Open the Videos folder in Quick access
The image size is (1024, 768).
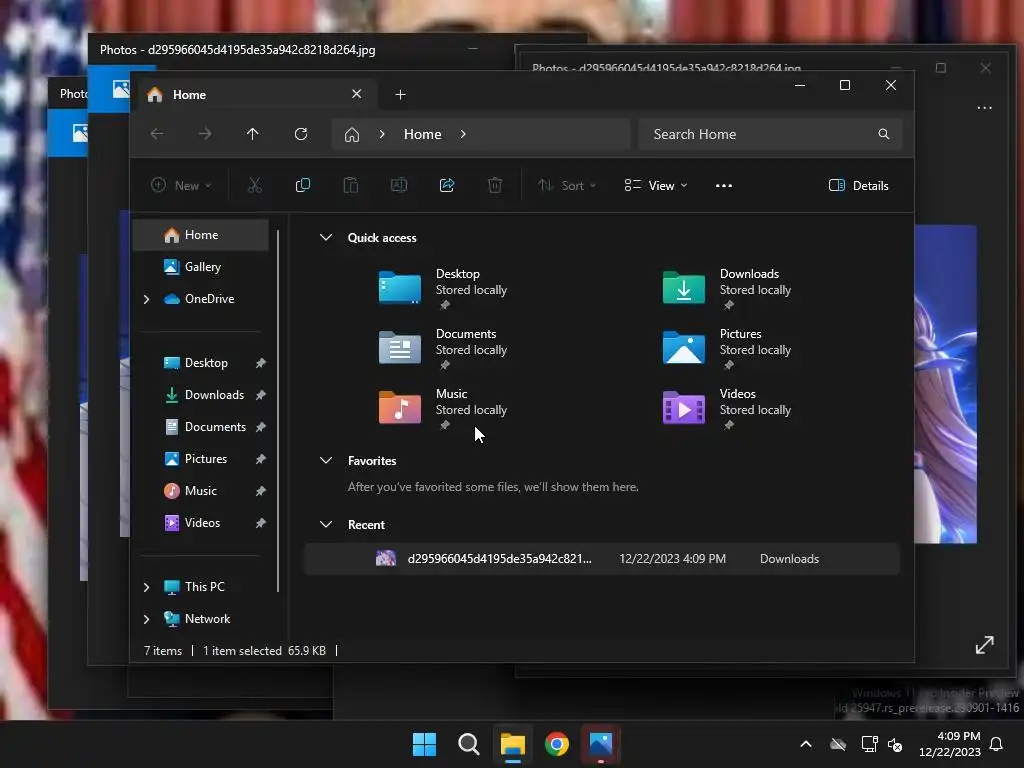pos(684,407)
